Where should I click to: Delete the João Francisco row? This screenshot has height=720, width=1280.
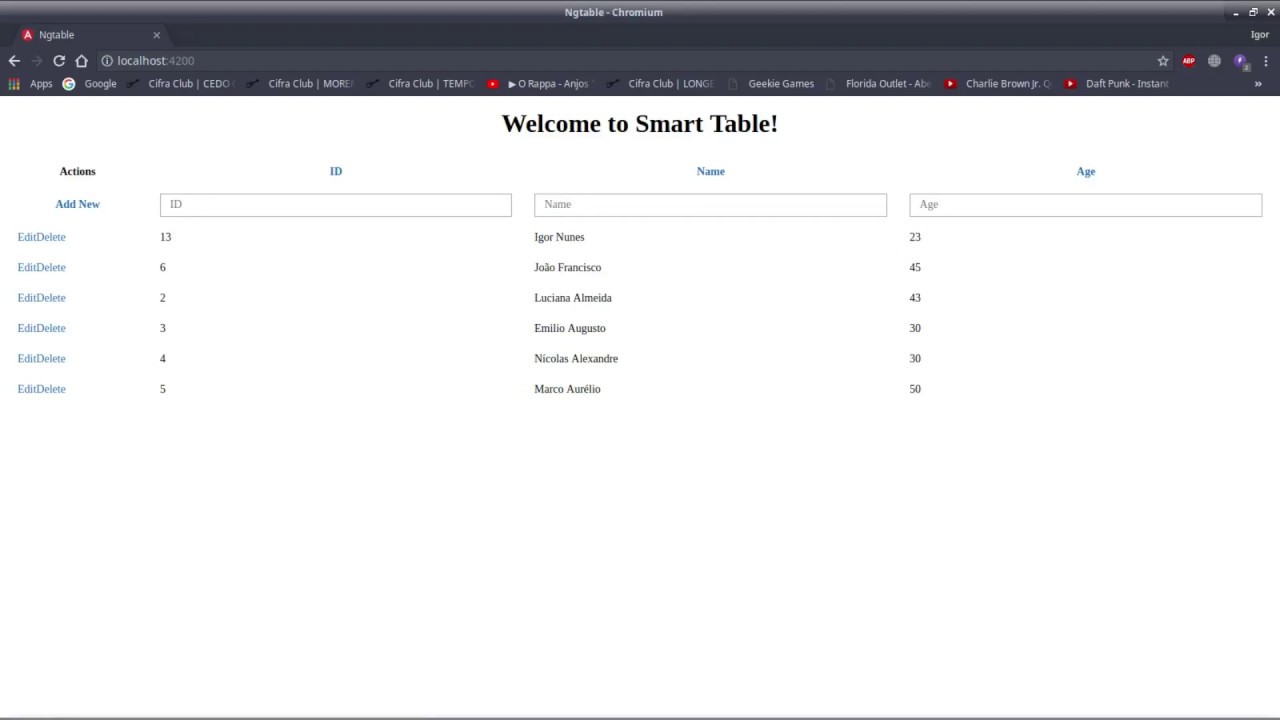[51, 268]
